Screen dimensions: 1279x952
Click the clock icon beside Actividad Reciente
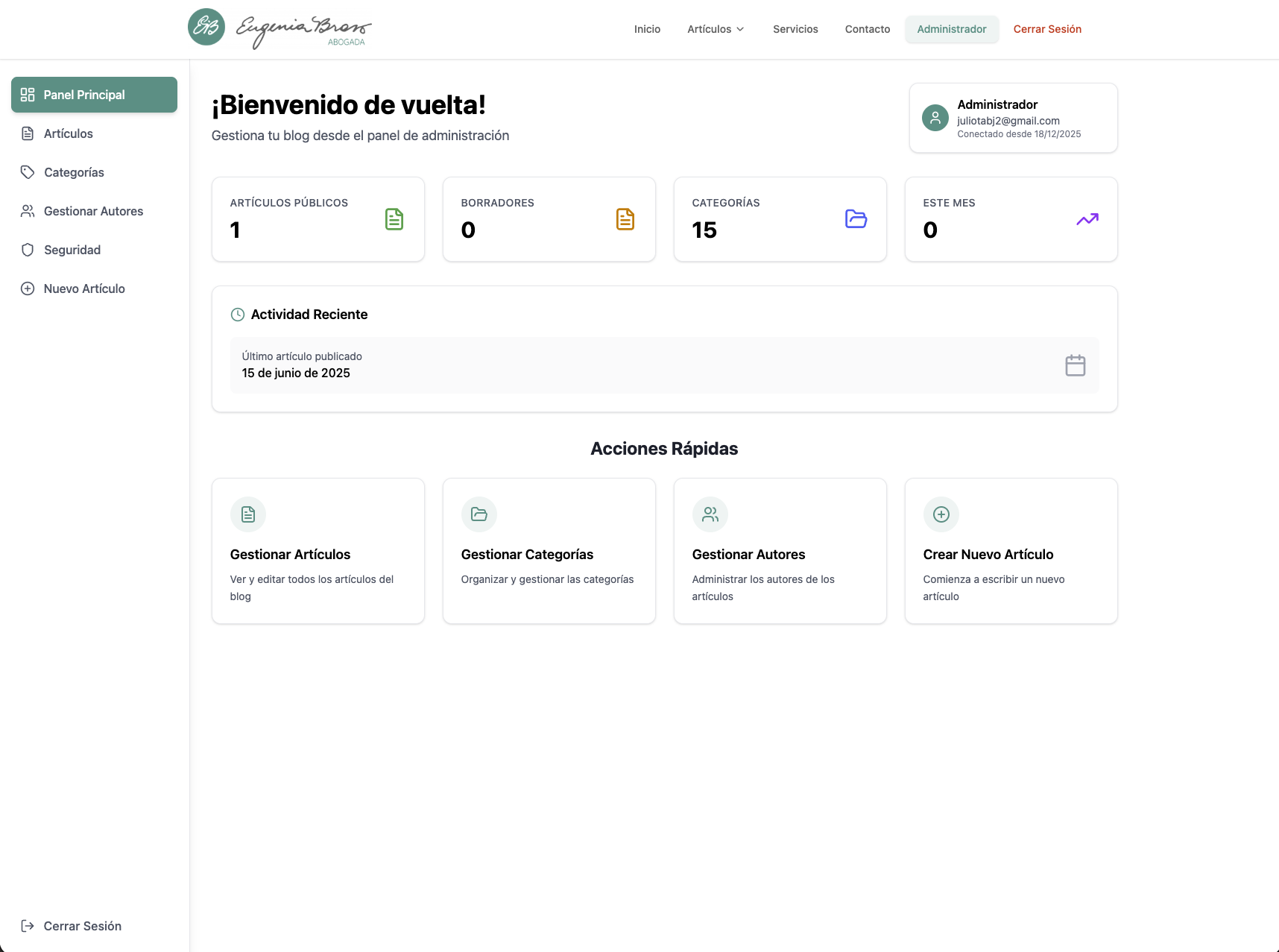click(238, 315)
